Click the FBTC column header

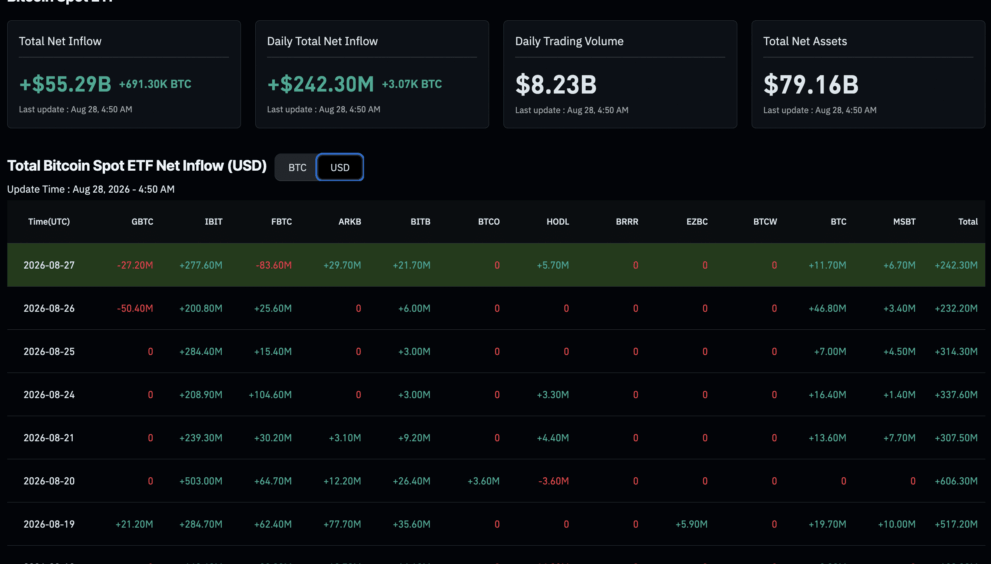click(281, 222)
